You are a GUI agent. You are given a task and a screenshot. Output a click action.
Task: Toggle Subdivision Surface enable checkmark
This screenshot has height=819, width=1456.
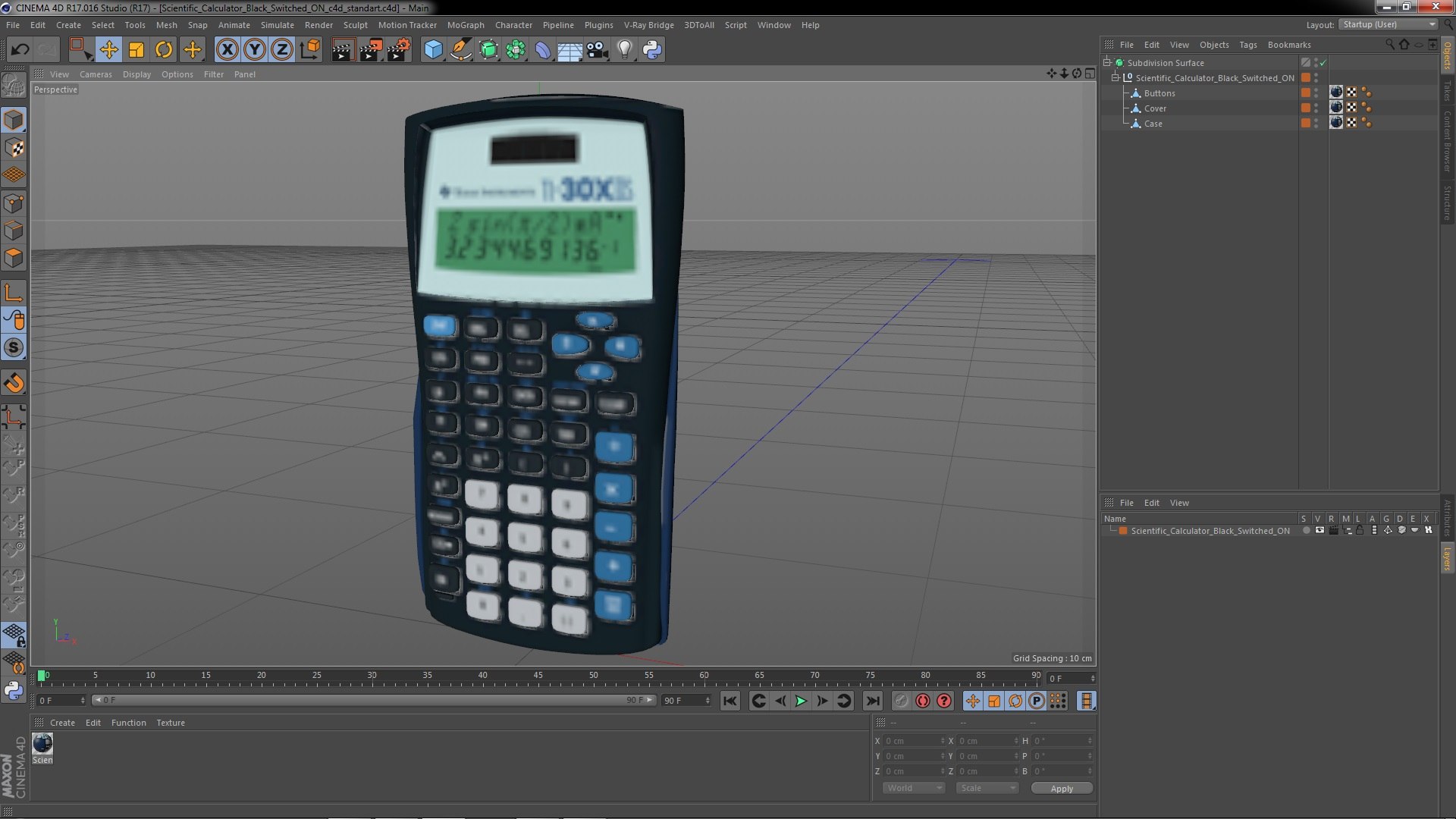pyautogui.click(x=1323, y=63)
